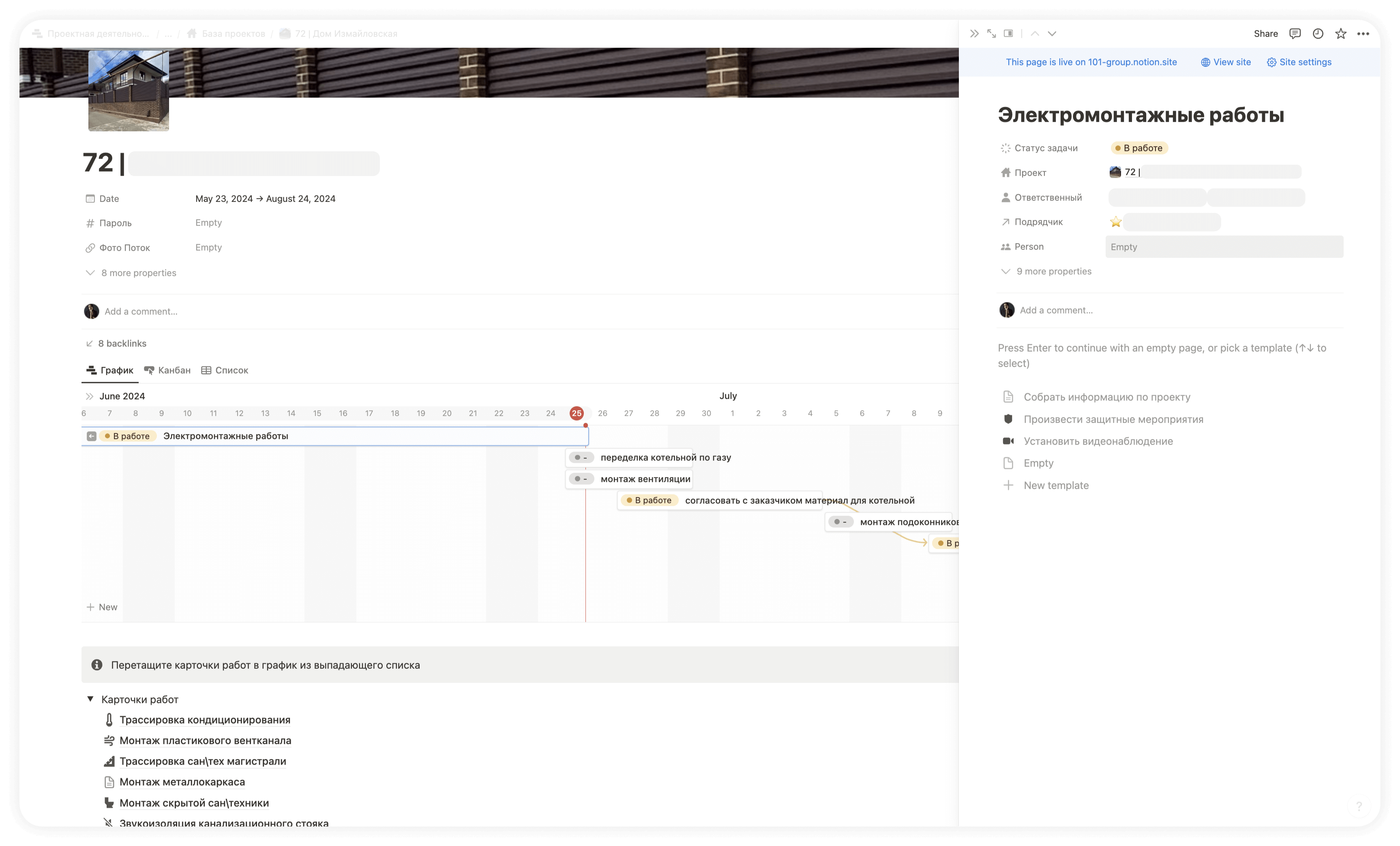Switch the peek mode layout icon
This screenshot has width=1400, height=846.
click(1008, 34)
